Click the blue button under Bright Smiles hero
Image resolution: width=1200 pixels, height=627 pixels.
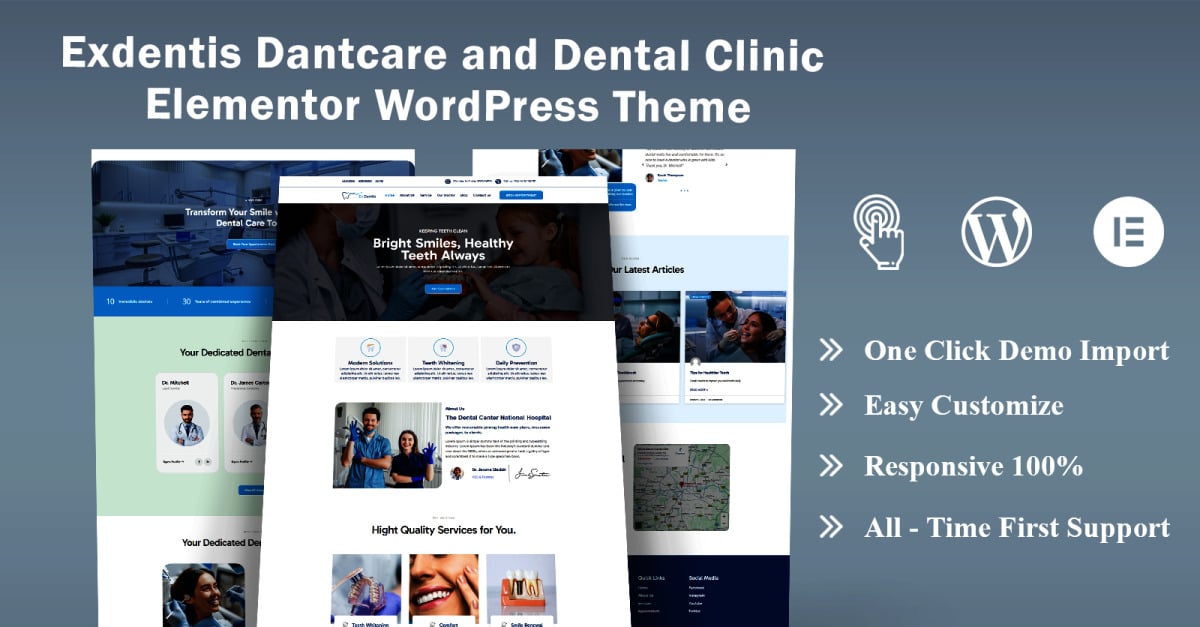point(443,288)
